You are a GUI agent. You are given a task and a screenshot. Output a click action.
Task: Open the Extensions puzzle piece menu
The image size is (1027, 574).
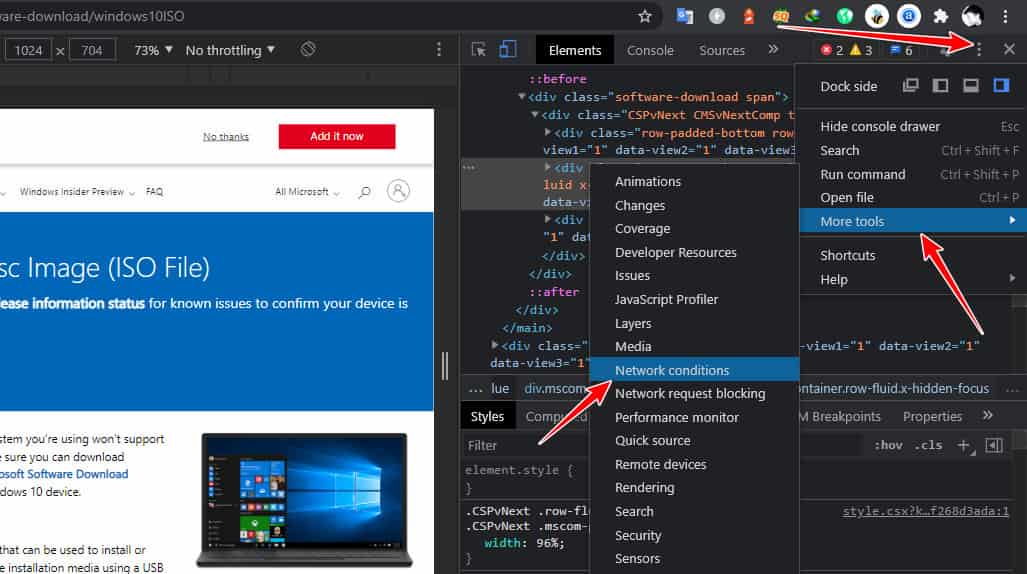pos(941,16)
